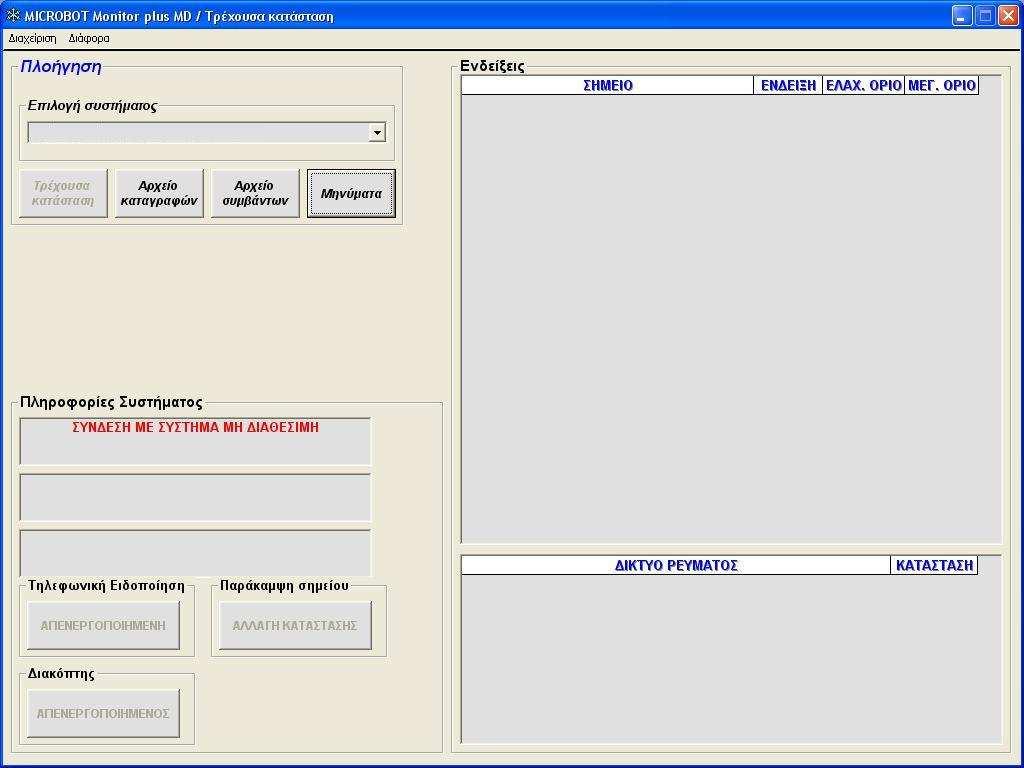
Task: Close the MICROBOT Monitor window
Action: pyautogui.click(x=1008, y=16)
